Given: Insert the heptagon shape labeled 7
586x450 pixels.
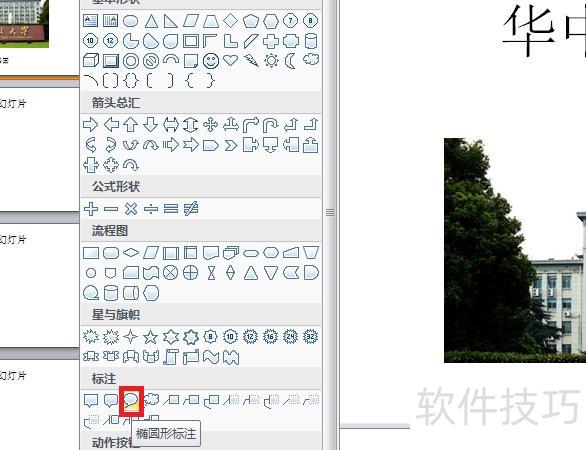Looking at the screenshot, I should [x=290, y=21].
